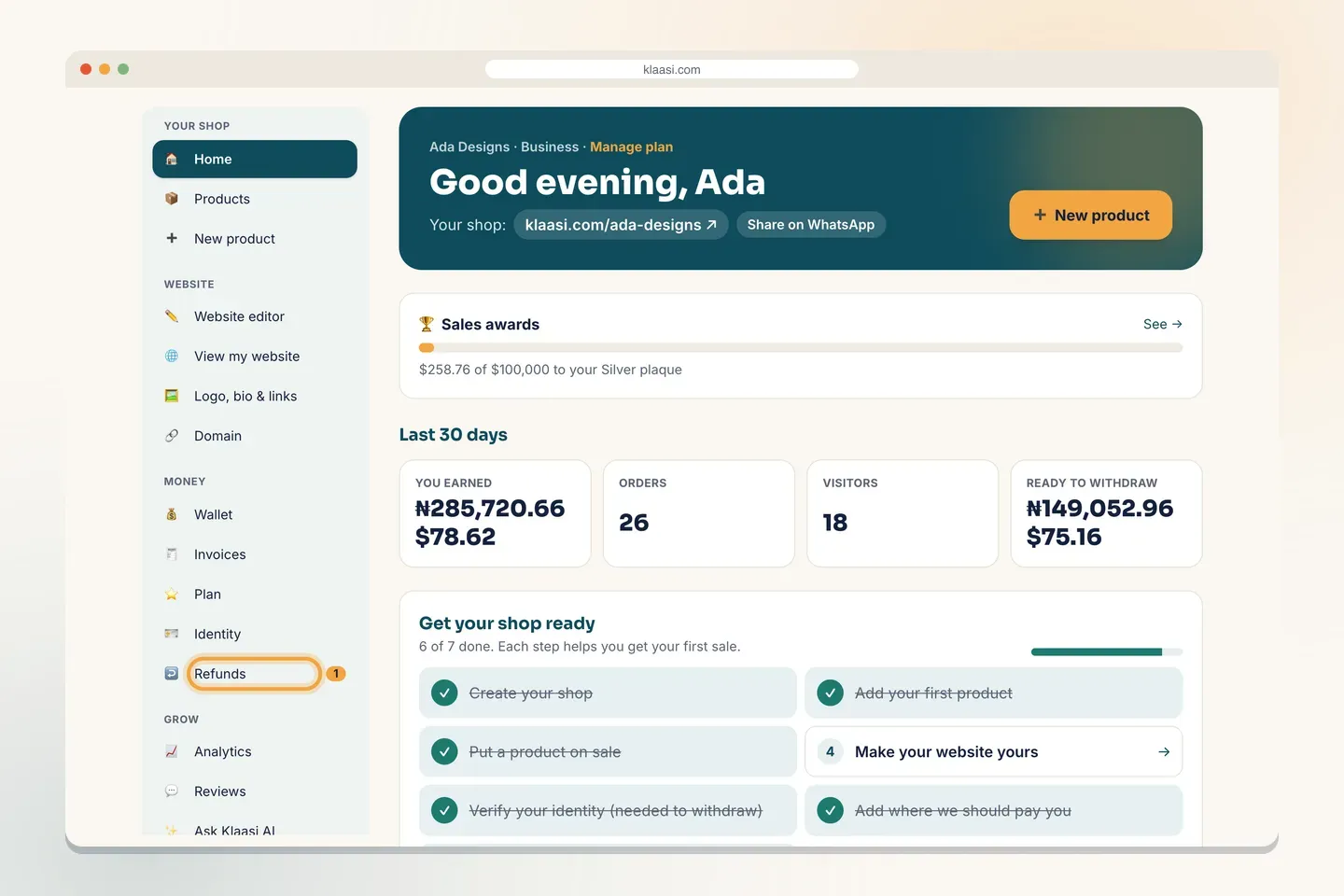The image size is (1344, 896).
Task: Click the picture icon for Logo, bio & links
Action: (x=172, y=396)
